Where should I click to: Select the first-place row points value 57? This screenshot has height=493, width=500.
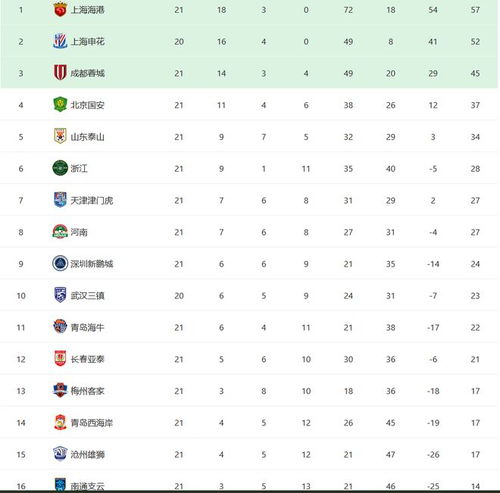475,10
